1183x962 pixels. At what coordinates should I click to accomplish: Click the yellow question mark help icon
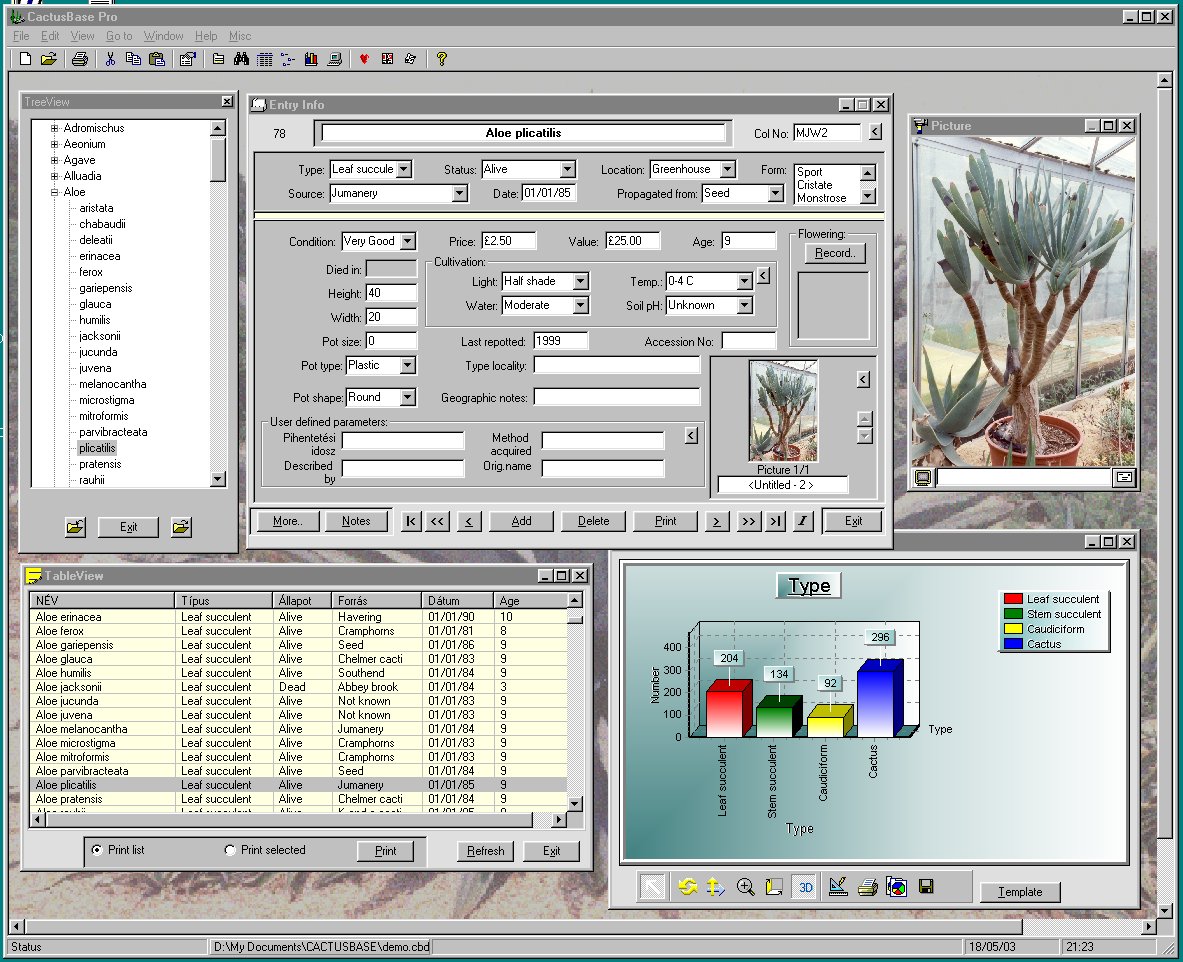[441, 59]
